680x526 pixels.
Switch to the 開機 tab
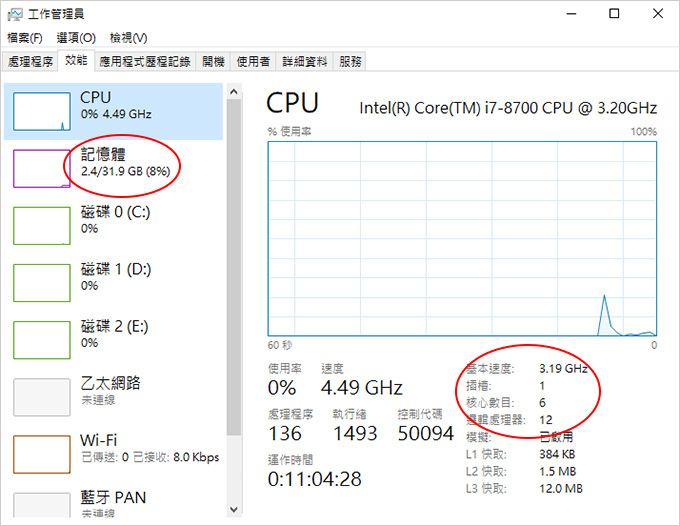click(x=213, y=62)
